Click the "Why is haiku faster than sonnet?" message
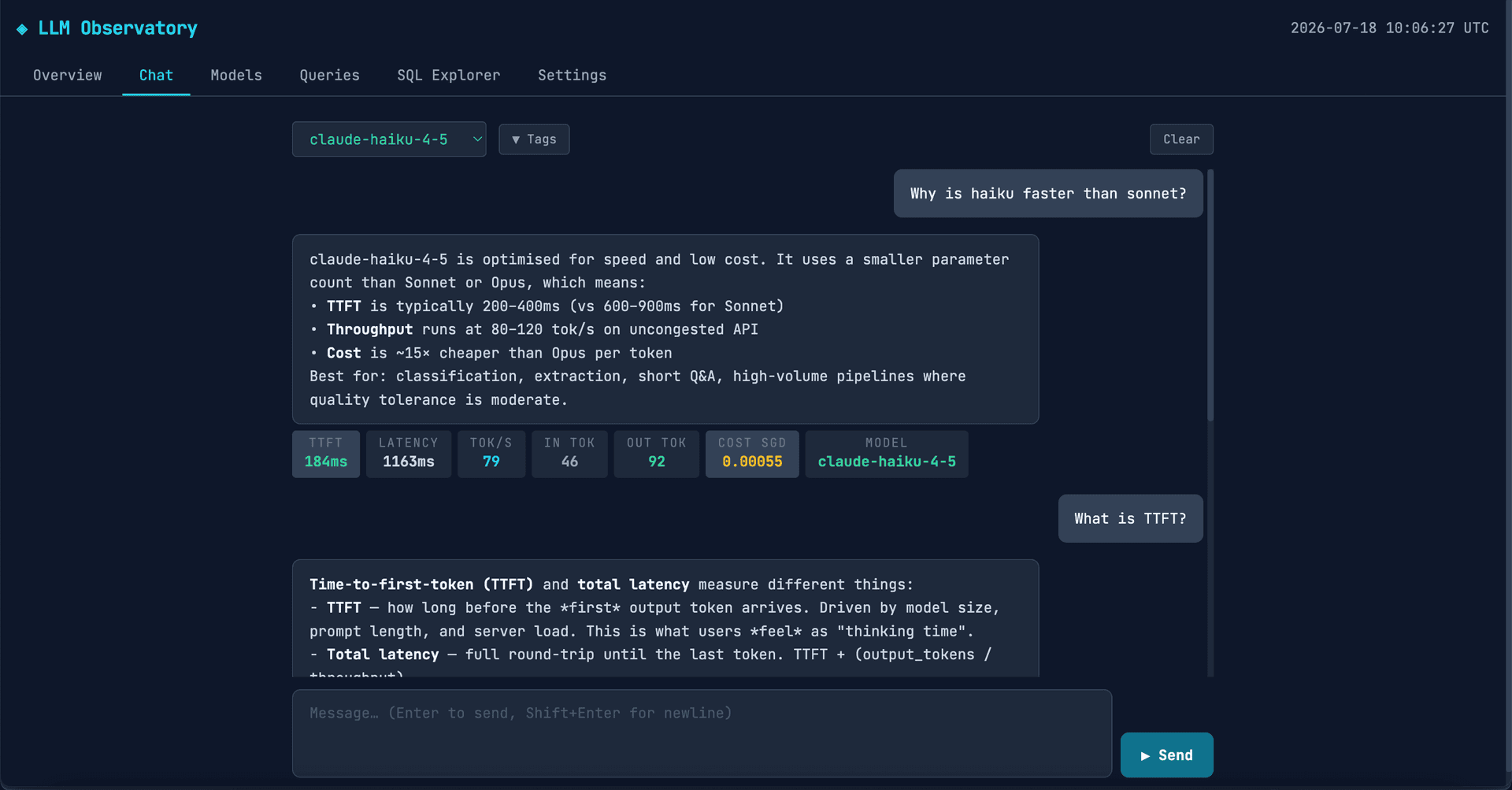Image resolution: width=1512 pixels, height=790 pixels. pos(1048,194)
